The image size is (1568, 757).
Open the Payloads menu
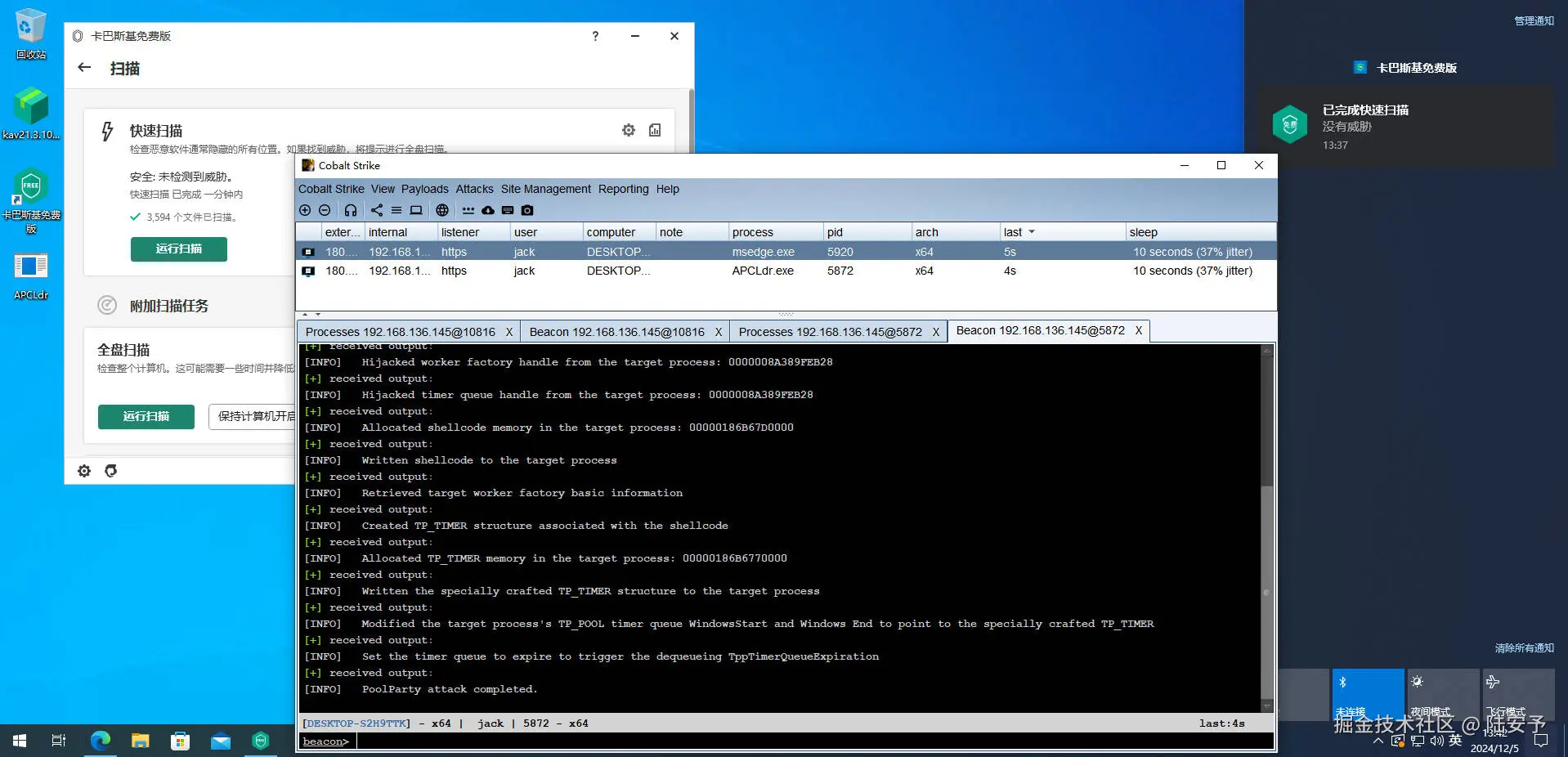click(425, 189)
